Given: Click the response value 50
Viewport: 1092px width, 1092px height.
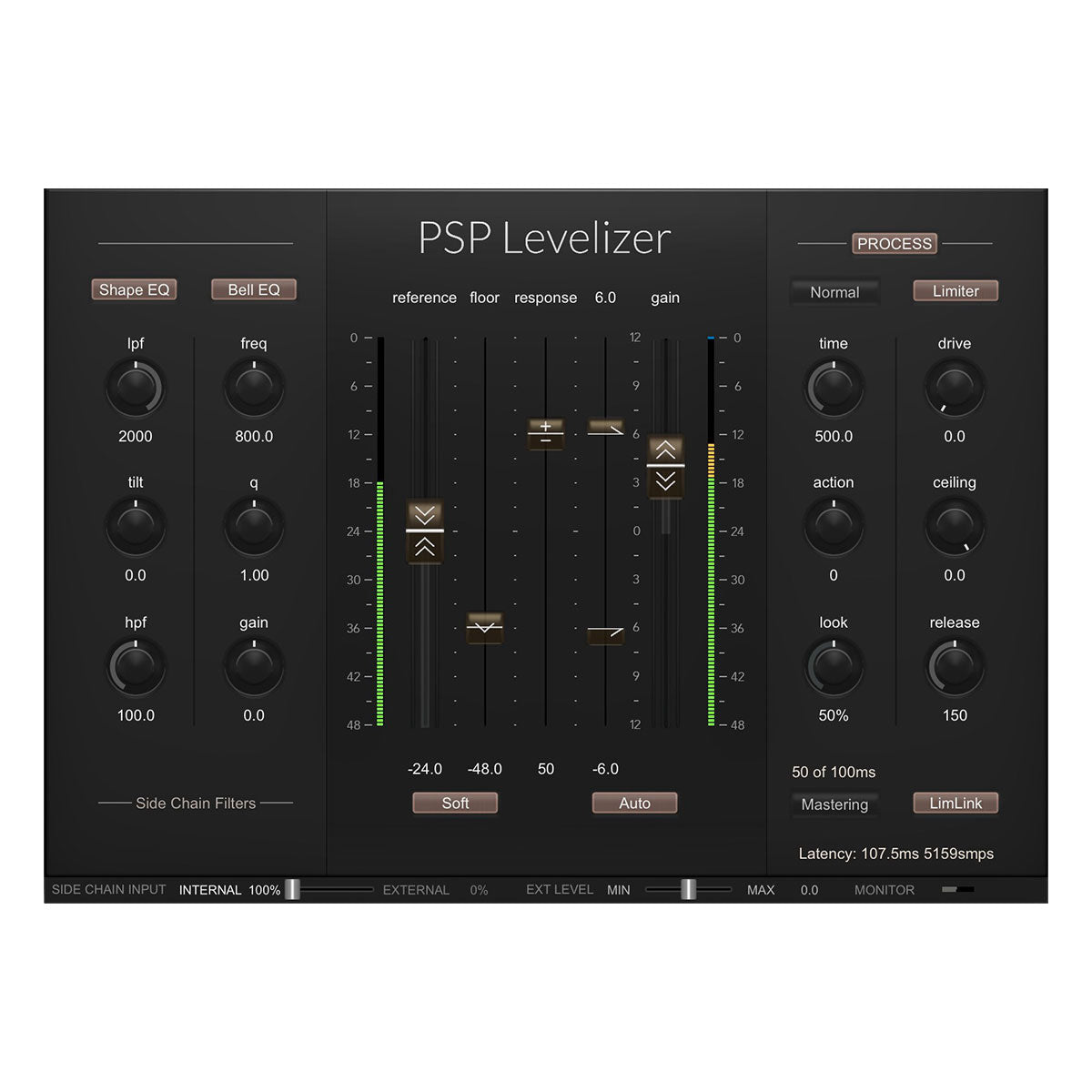Looking at the screenshot, I should pos(546,769).
